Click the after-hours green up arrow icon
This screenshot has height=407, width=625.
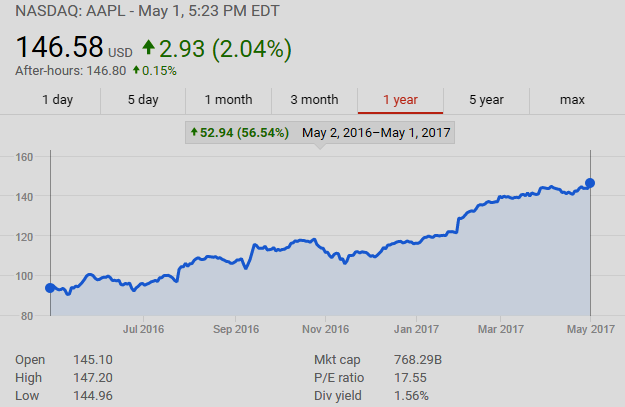point(136,70)
